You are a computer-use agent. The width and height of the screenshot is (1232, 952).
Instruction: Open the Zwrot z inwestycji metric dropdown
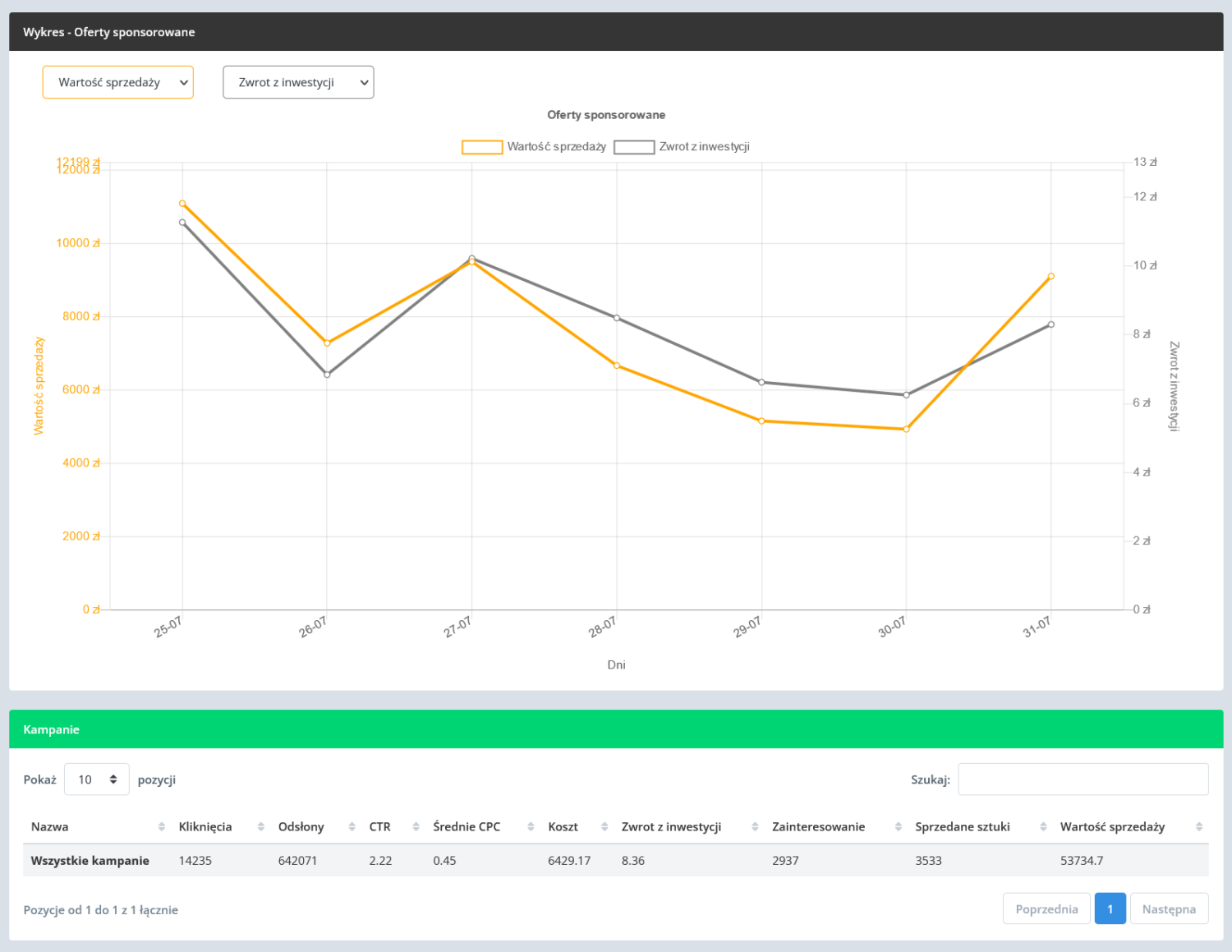pyautogui.click(x=298, y=82)
